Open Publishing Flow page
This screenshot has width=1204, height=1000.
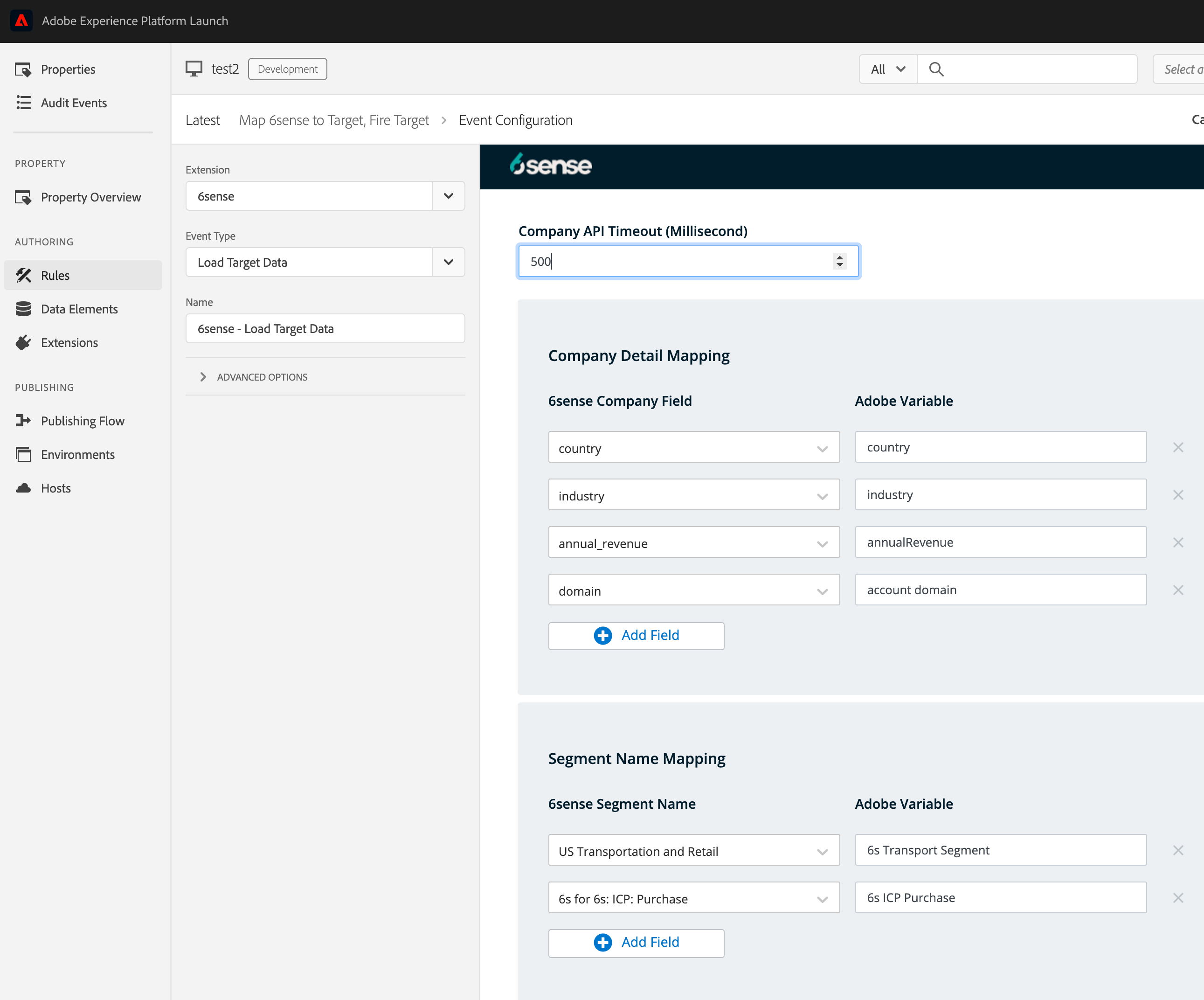tap(70, 421)
